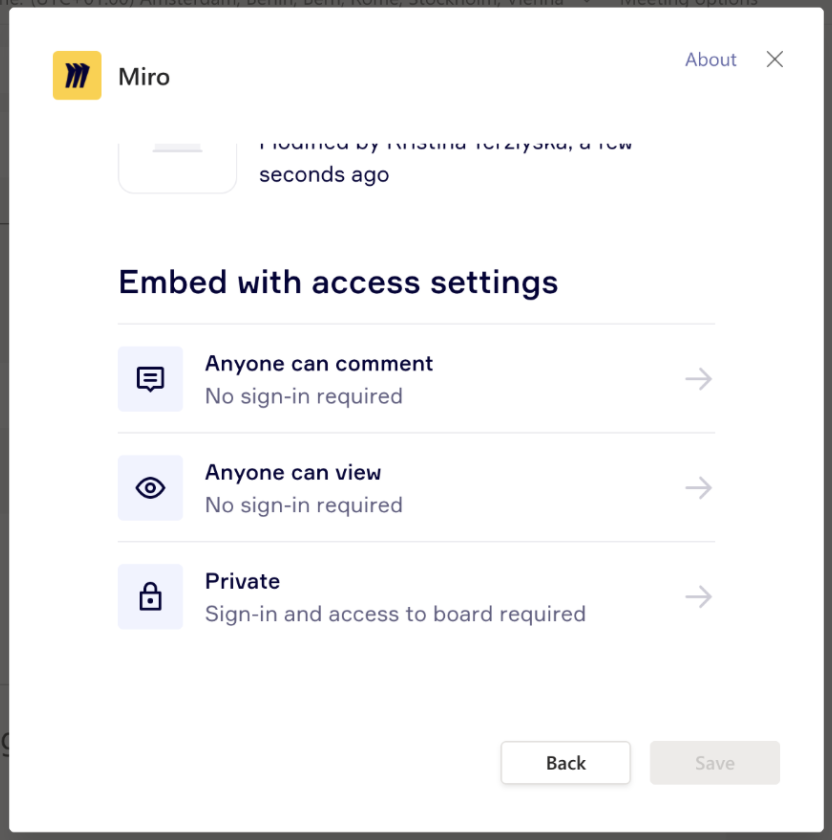Click the eye icon for view access
The width and height of the screenshot is (832, 840).
point(150,488)
